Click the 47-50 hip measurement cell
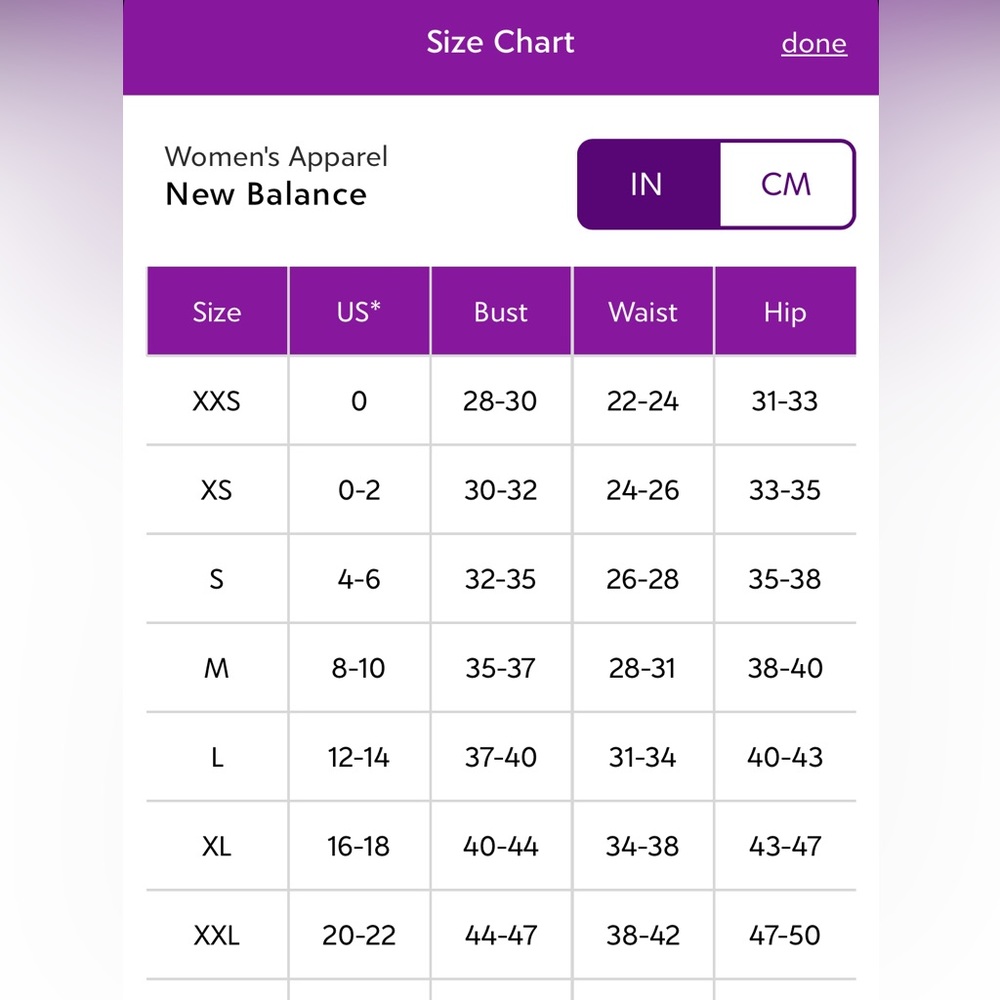 click(785, 936)
